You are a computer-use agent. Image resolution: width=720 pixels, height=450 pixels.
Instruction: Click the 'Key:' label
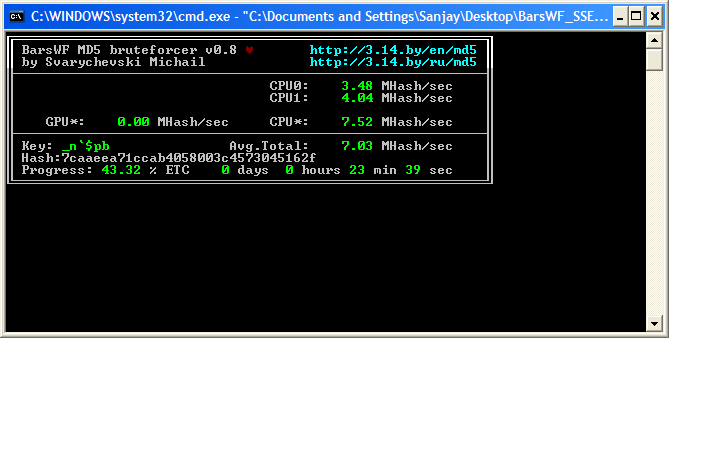[37, 146]
